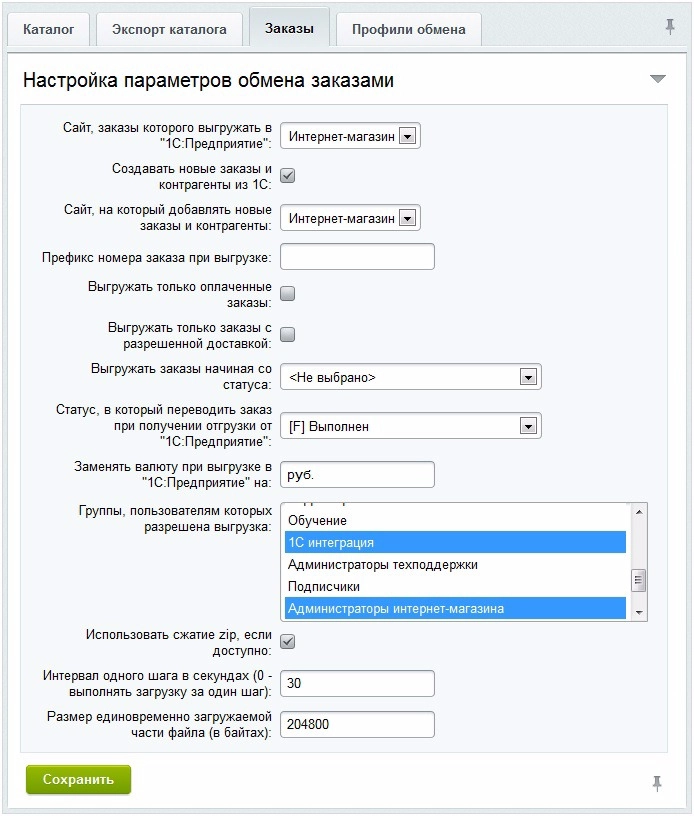Image resolution: width=694 pixels, height=816 pixels.
Task: Click the Сохранить button
Action: (x=78, y=780)
